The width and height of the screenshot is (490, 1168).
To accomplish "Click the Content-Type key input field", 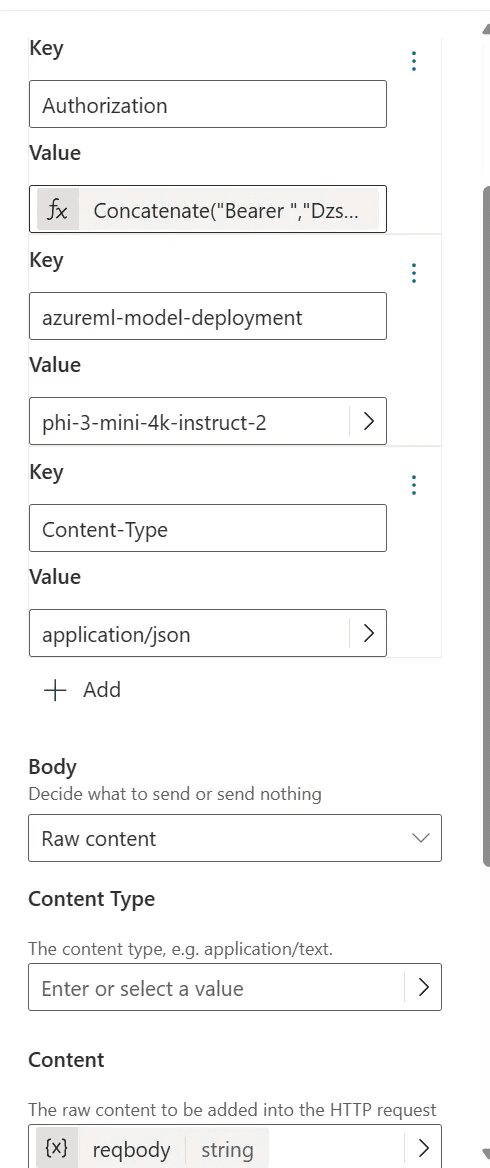I will point(208,528).
